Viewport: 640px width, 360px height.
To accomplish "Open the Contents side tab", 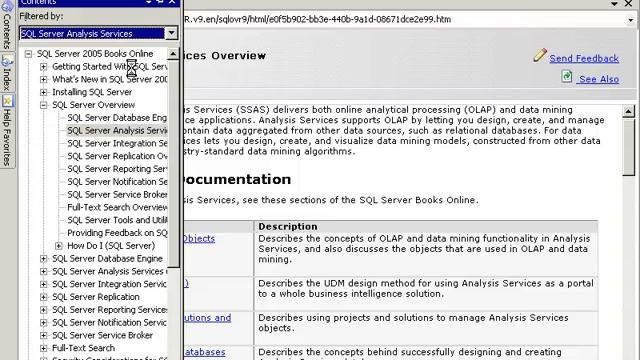I will [x=7, y=25].
